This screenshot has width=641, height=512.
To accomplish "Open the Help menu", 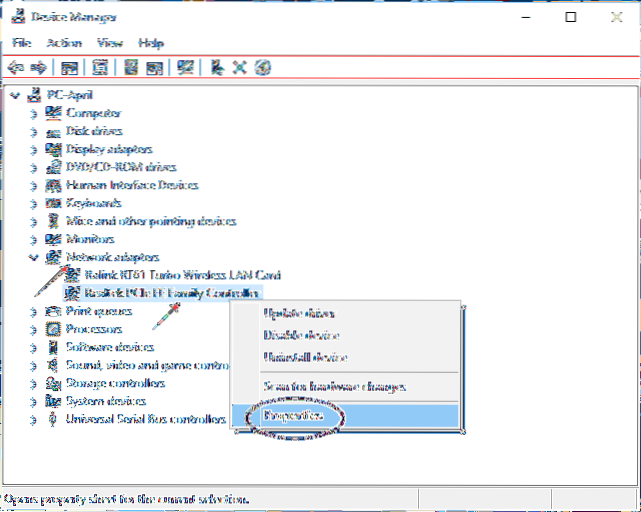I will [151, 43].
